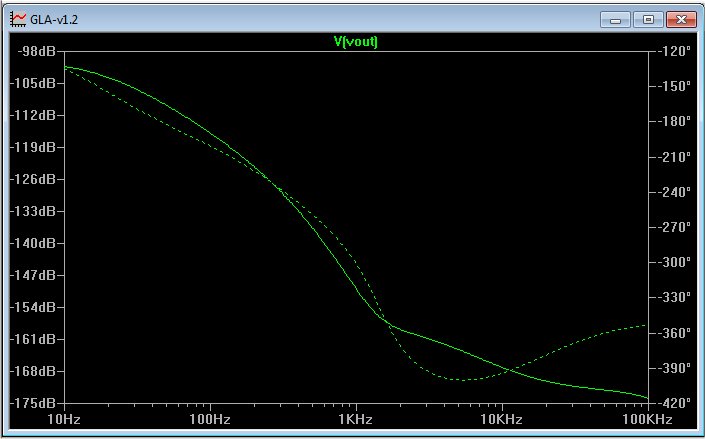705x439 pixels.
Task: Click the 1KHz frequency axis label
Action: click(x=356, y=420)
